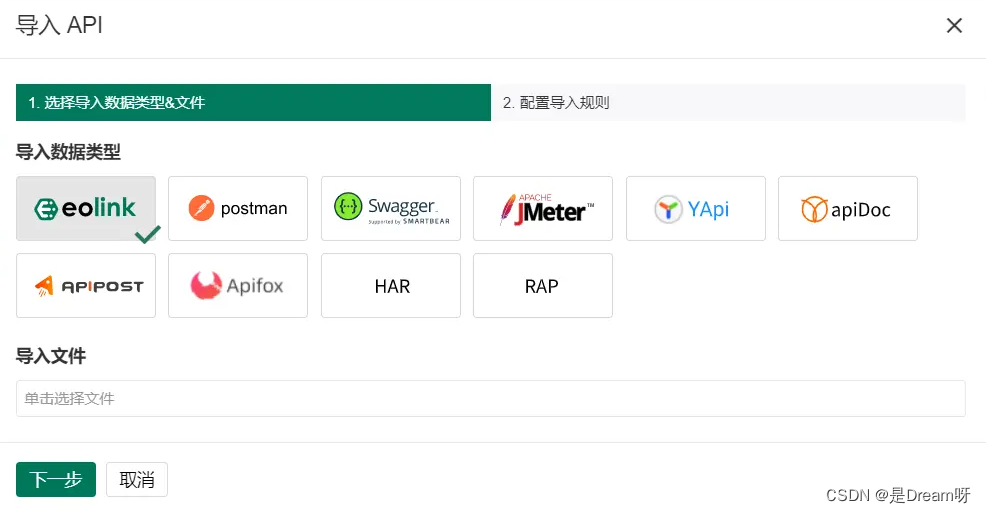The width and height of the screenshot is (986, 513).
Task: Choose apiDoc import type
Action: click(848, 208)
